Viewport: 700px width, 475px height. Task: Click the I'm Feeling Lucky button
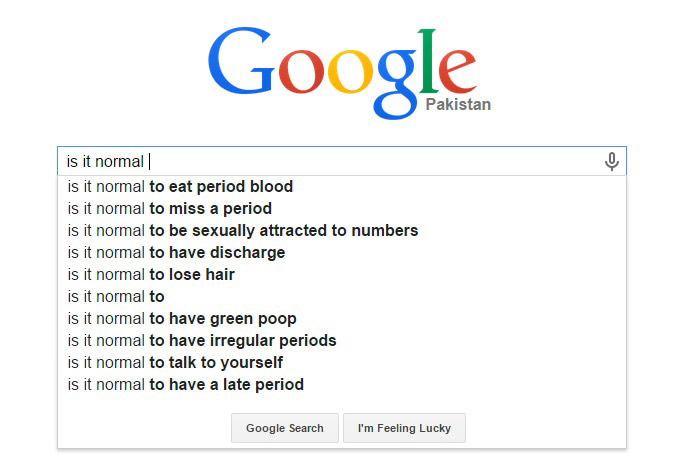coord(404,428)
